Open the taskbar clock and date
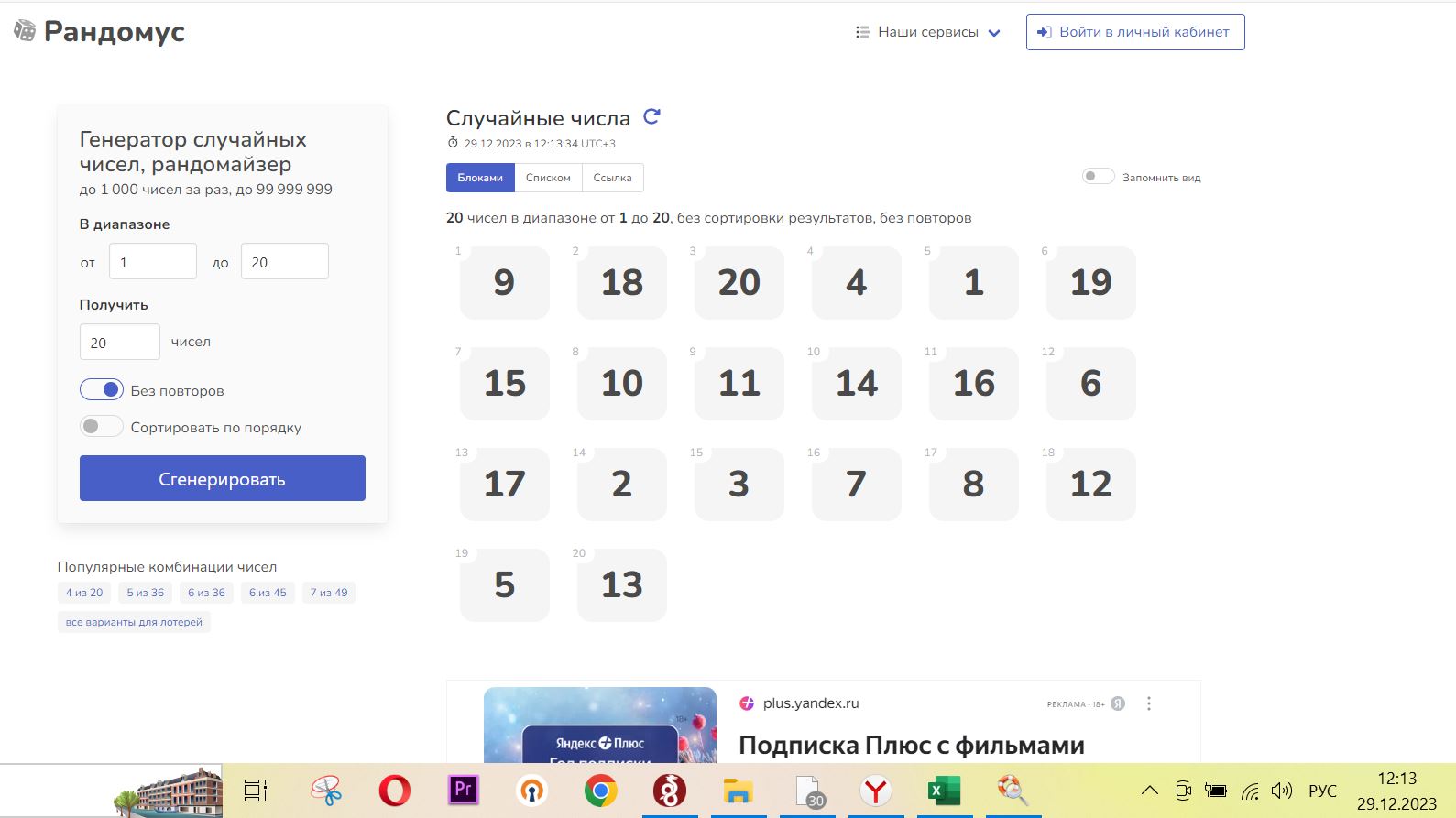The image size is (1456, 818). (x=1397, y=791)
